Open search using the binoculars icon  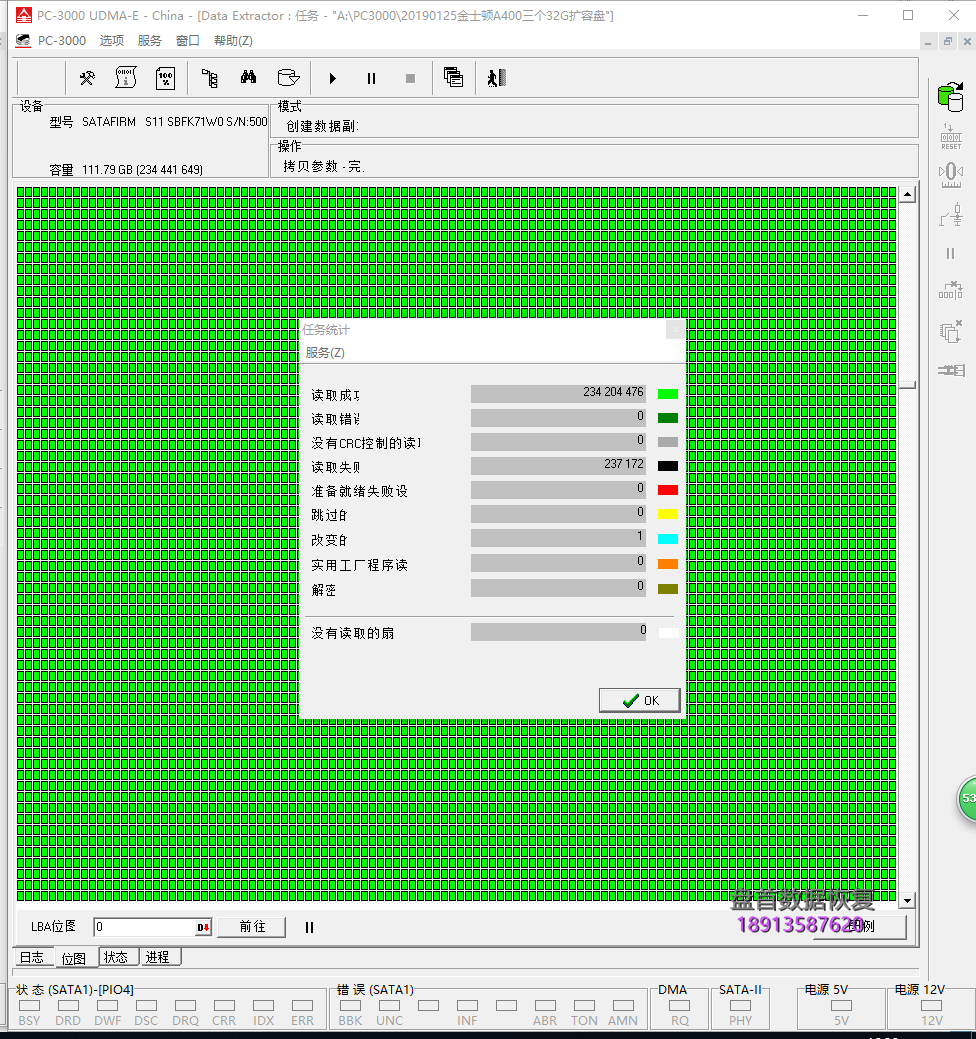249,77
